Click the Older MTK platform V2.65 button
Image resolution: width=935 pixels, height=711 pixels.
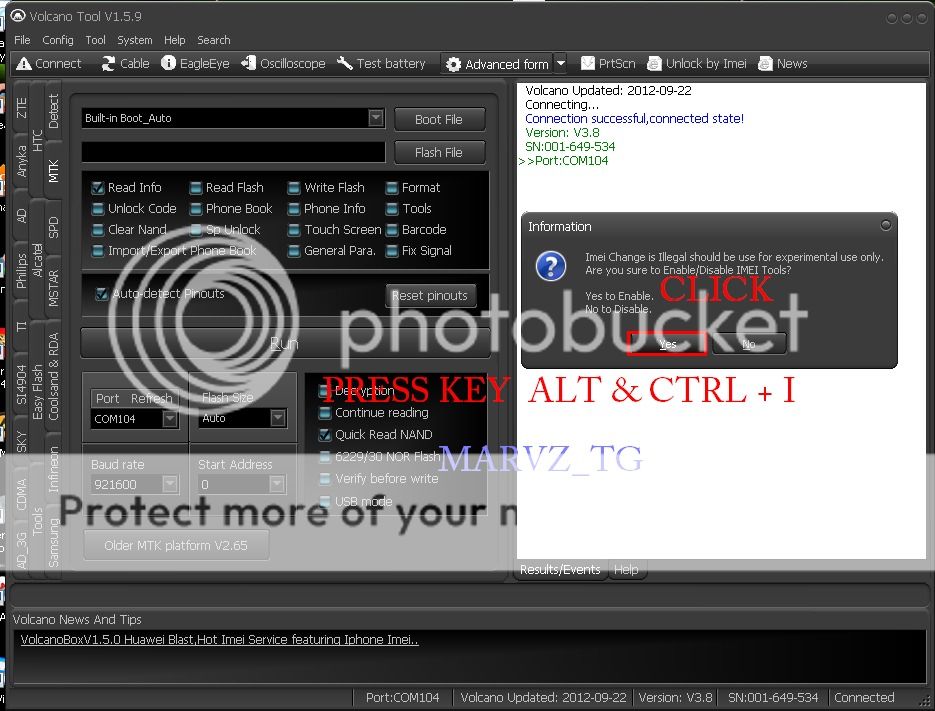176,545
